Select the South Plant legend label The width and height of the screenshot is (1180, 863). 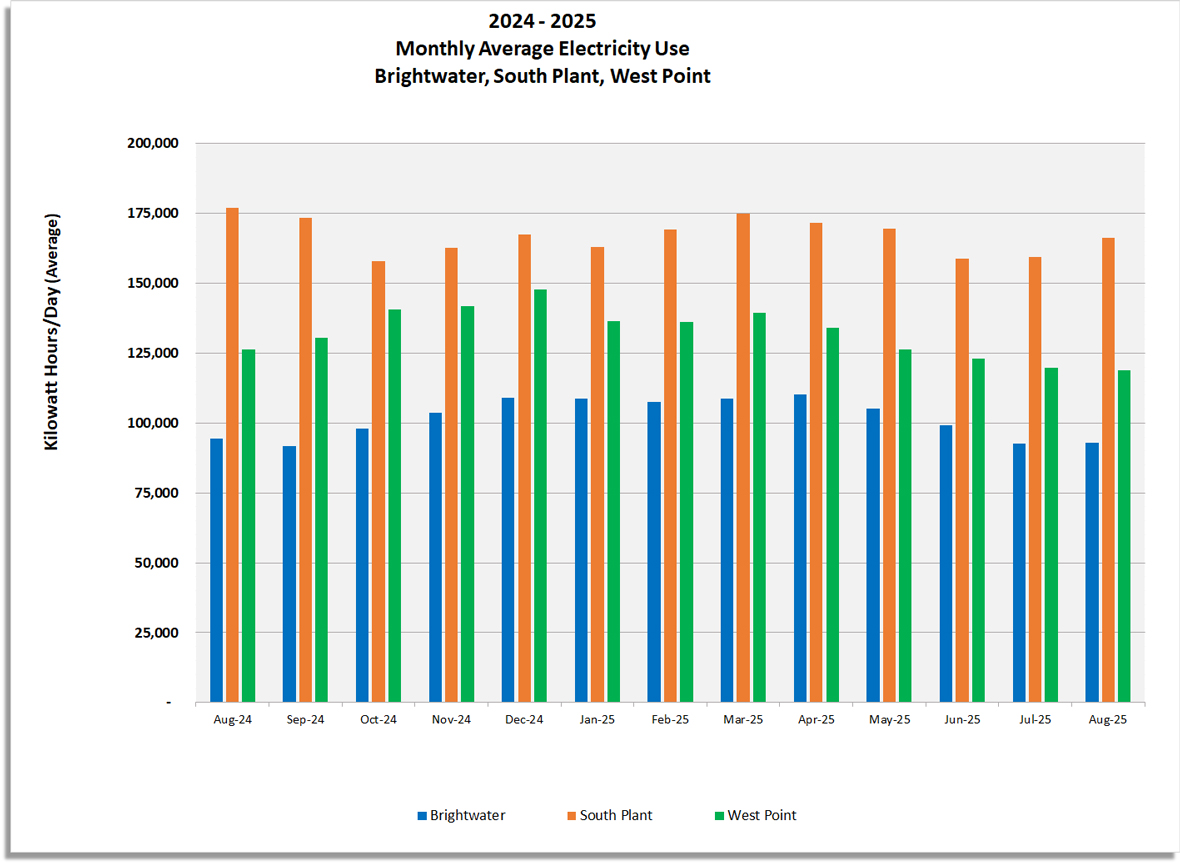coord(616,815)
